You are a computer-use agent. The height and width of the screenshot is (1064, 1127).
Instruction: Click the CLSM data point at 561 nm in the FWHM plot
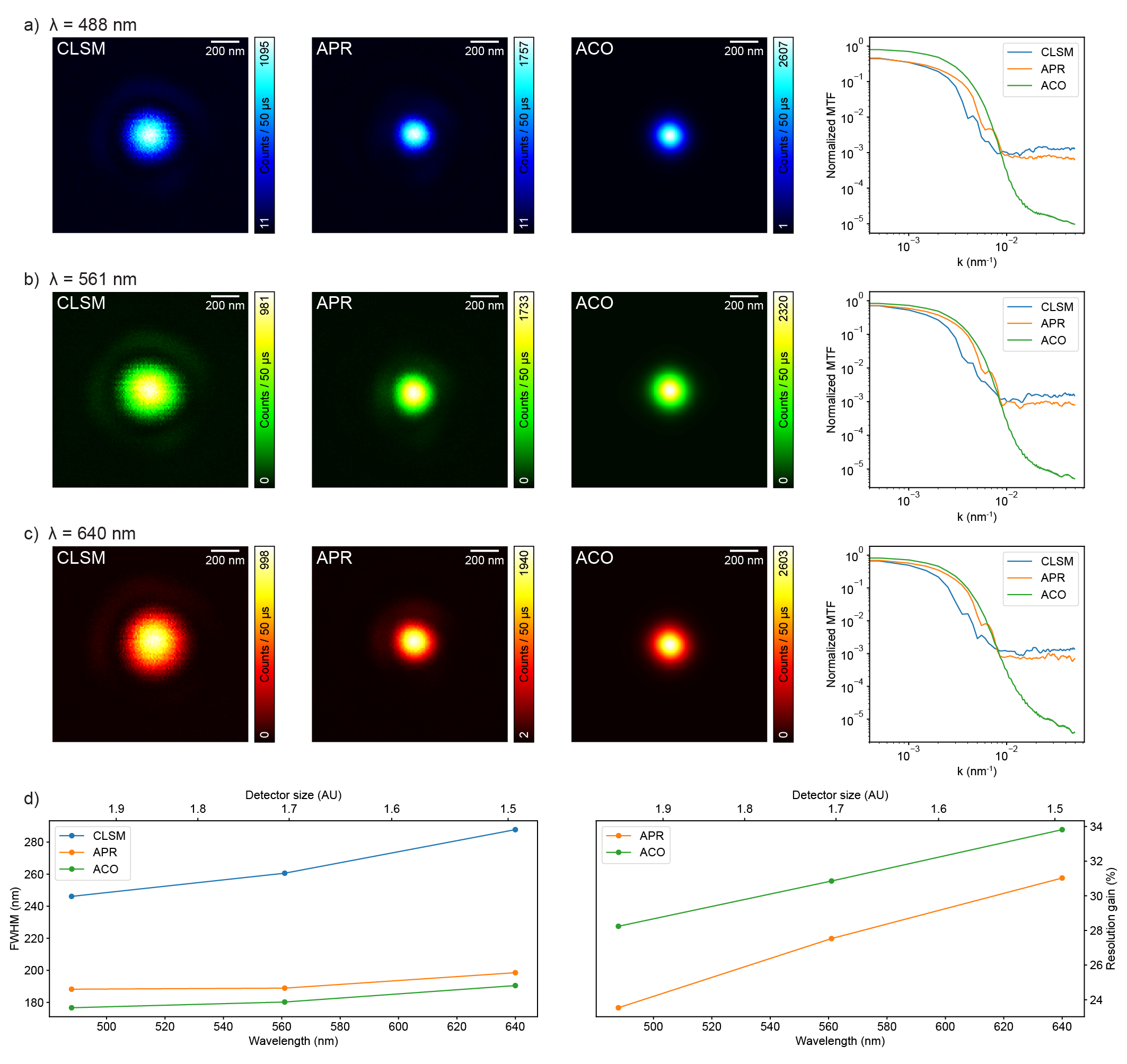(284, 873)
